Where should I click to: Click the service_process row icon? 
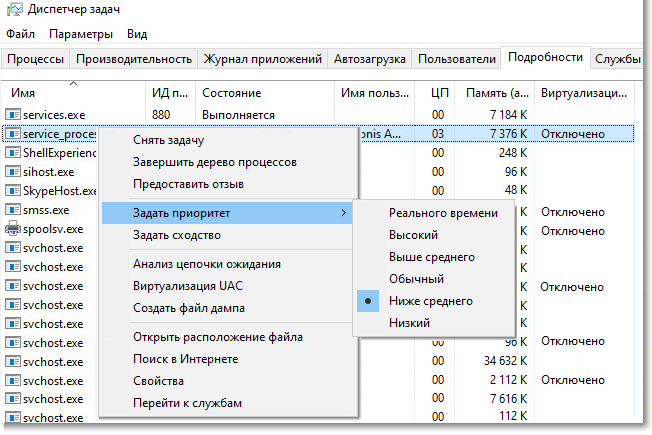point(13,134)
